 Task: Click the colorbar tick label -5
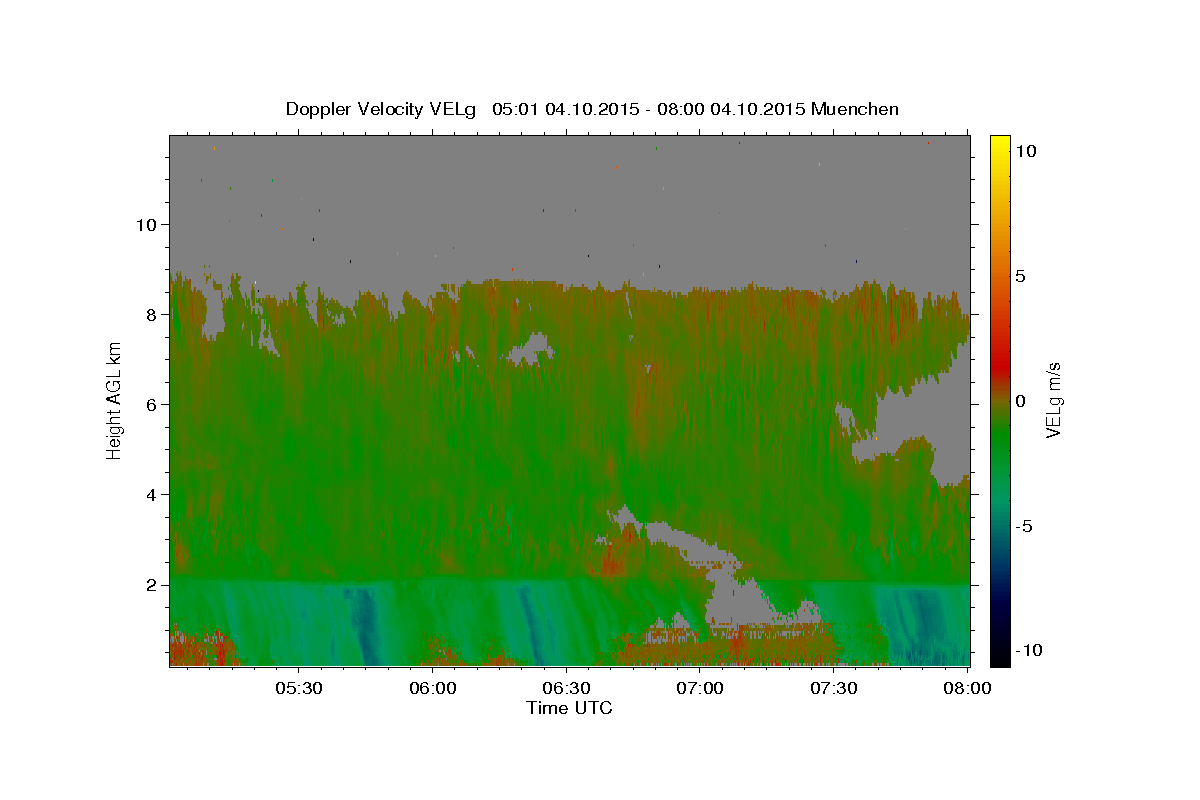click(x=1023, y=526)
